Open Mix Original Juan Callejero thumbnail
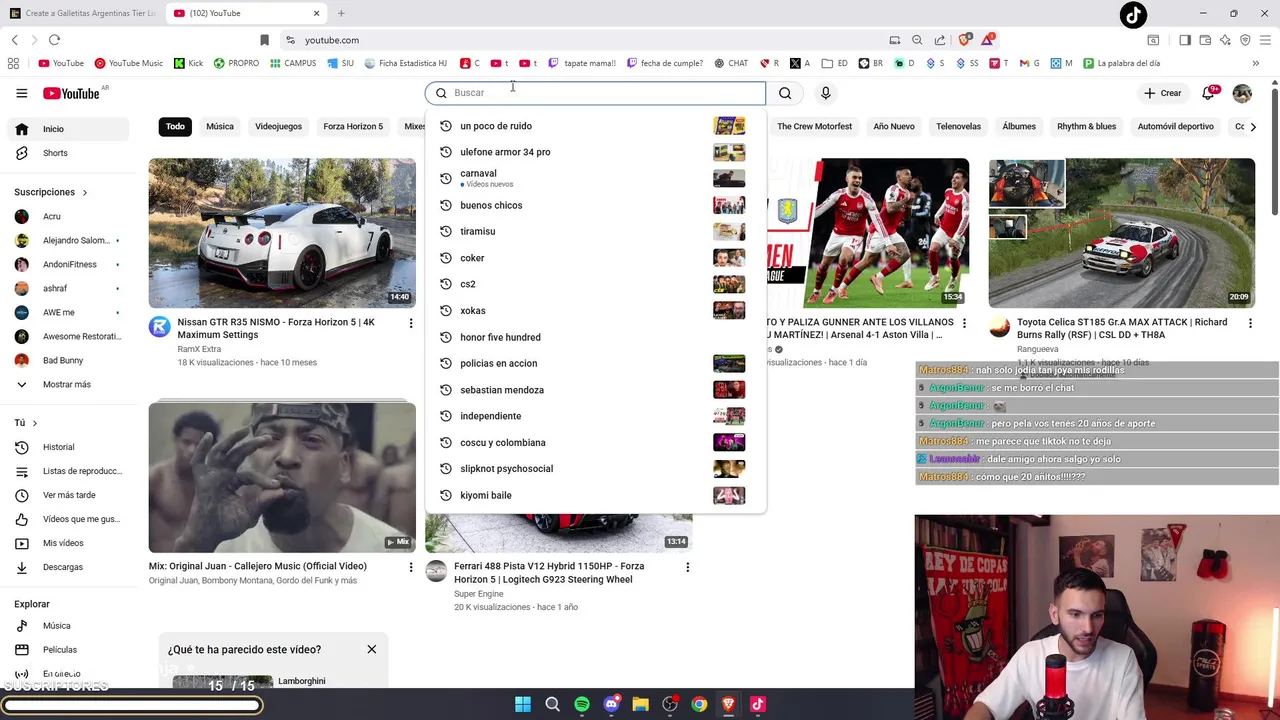The width and height of the screenshot is (1280, 720). point(282,477)
